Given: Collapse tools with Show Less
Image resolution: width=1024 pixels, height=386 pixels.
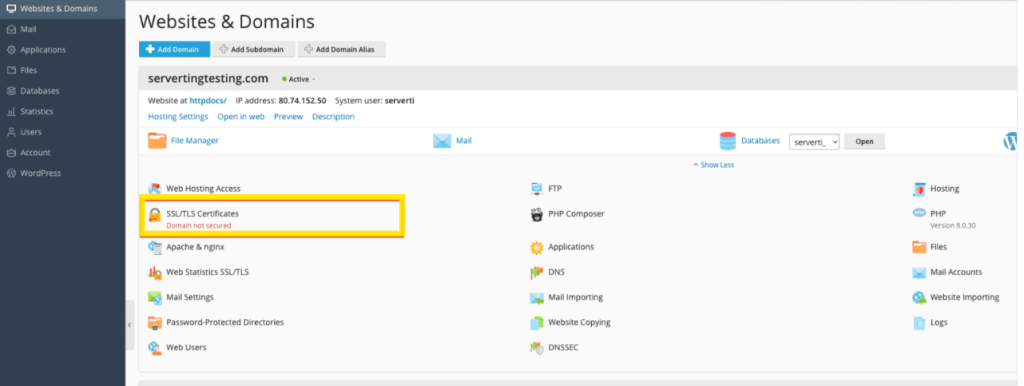Looking at the screenshot, I should point(713,165).
